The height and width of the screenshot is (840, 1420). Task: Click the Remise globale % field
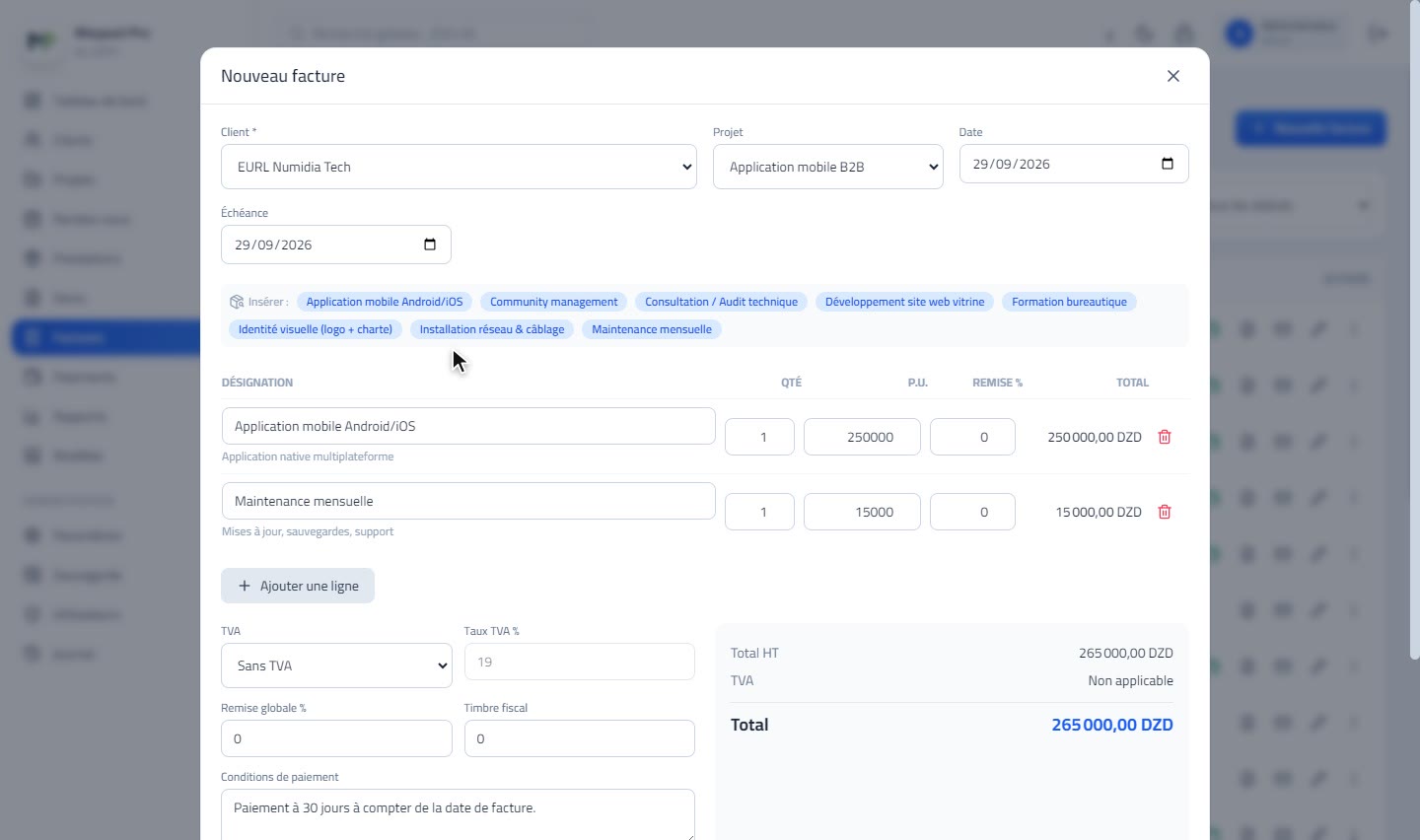336,738
